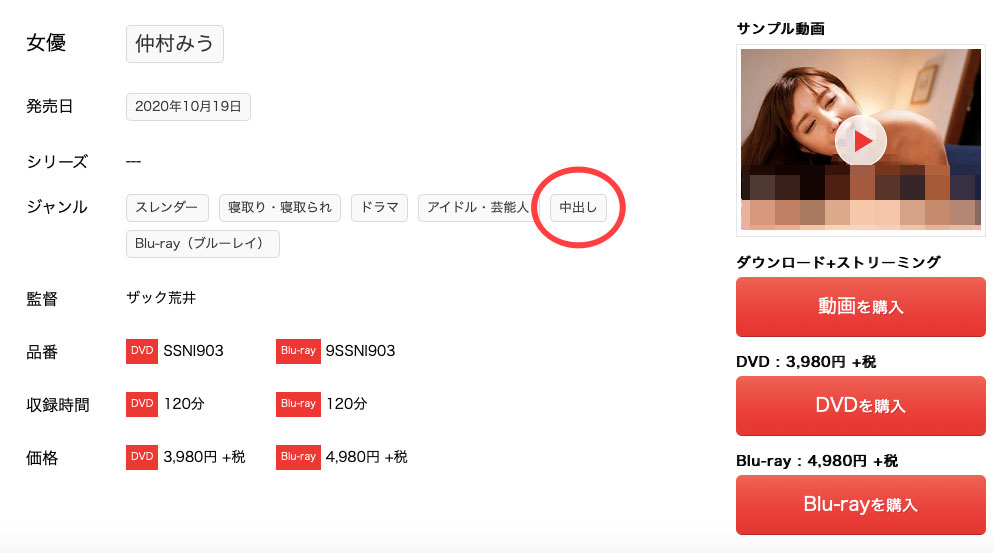Click the DVD badge beside 3,980円 price
994x553 pixels.
[x=142, y=457]
